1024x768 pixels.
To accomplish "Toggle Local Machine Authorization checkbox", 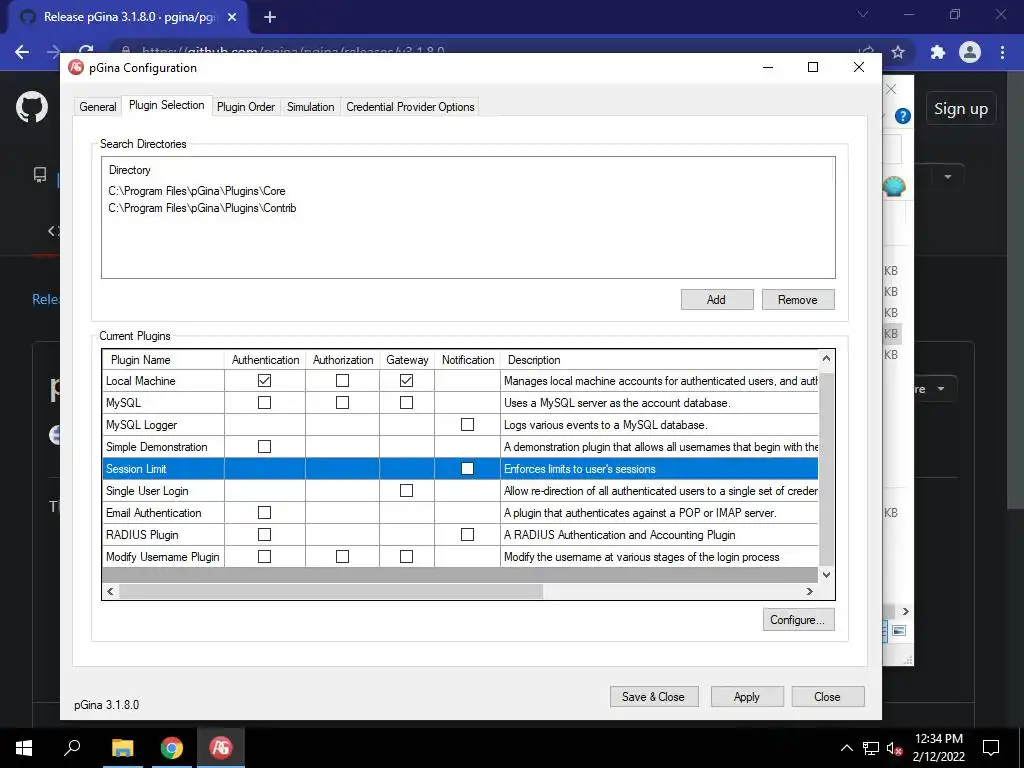I will [342, 381].
